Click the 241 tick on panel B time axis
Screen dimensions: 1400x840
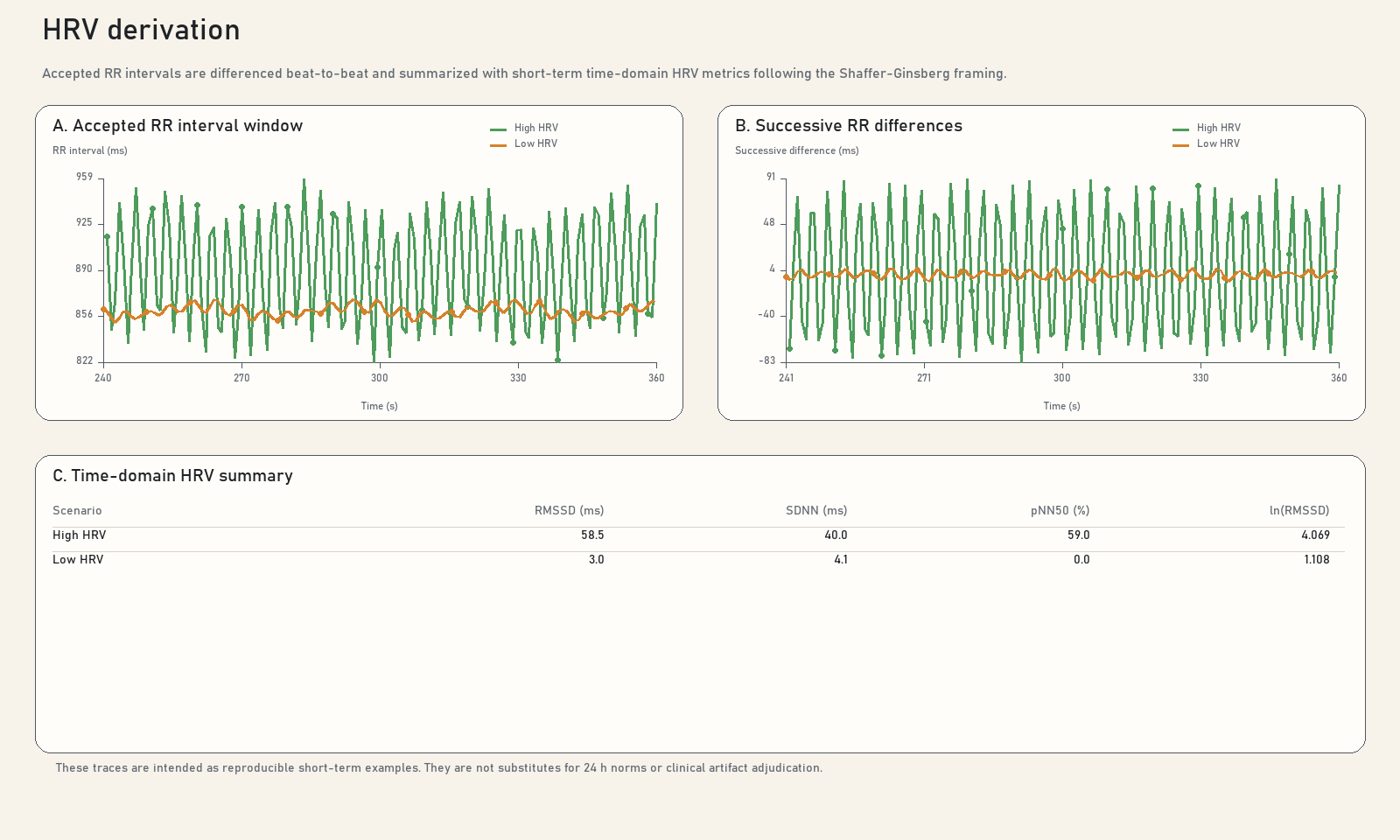[786, 378]
